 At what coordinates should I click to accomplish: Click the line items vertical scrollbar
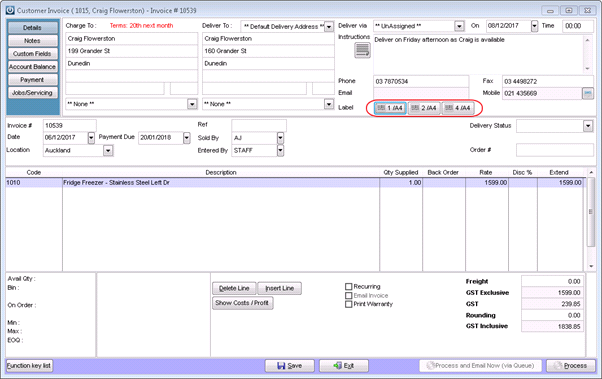point(591,219)
